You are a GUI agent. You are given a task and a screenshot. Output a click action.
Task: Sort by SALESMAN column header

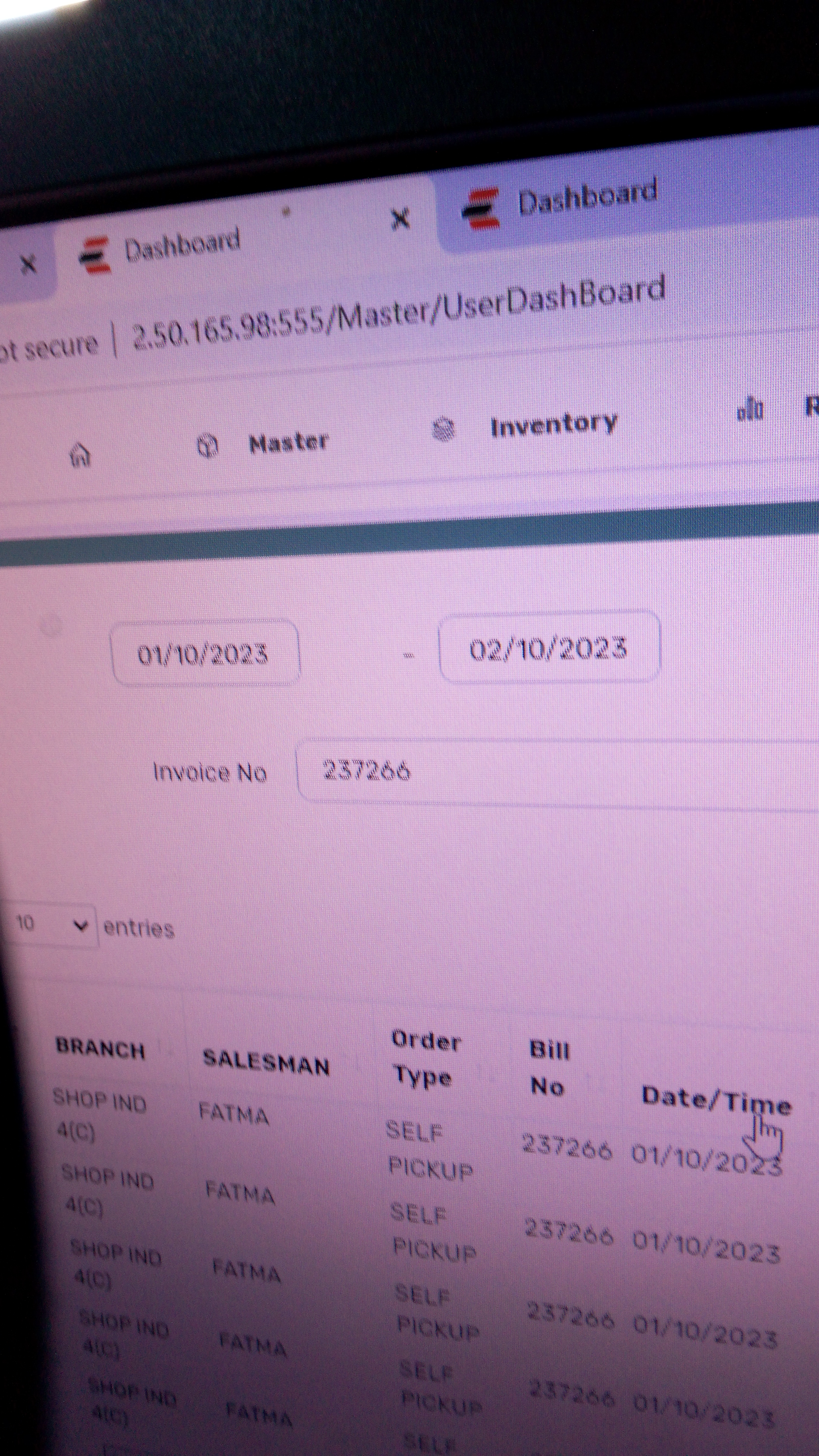click(266, 1063)
